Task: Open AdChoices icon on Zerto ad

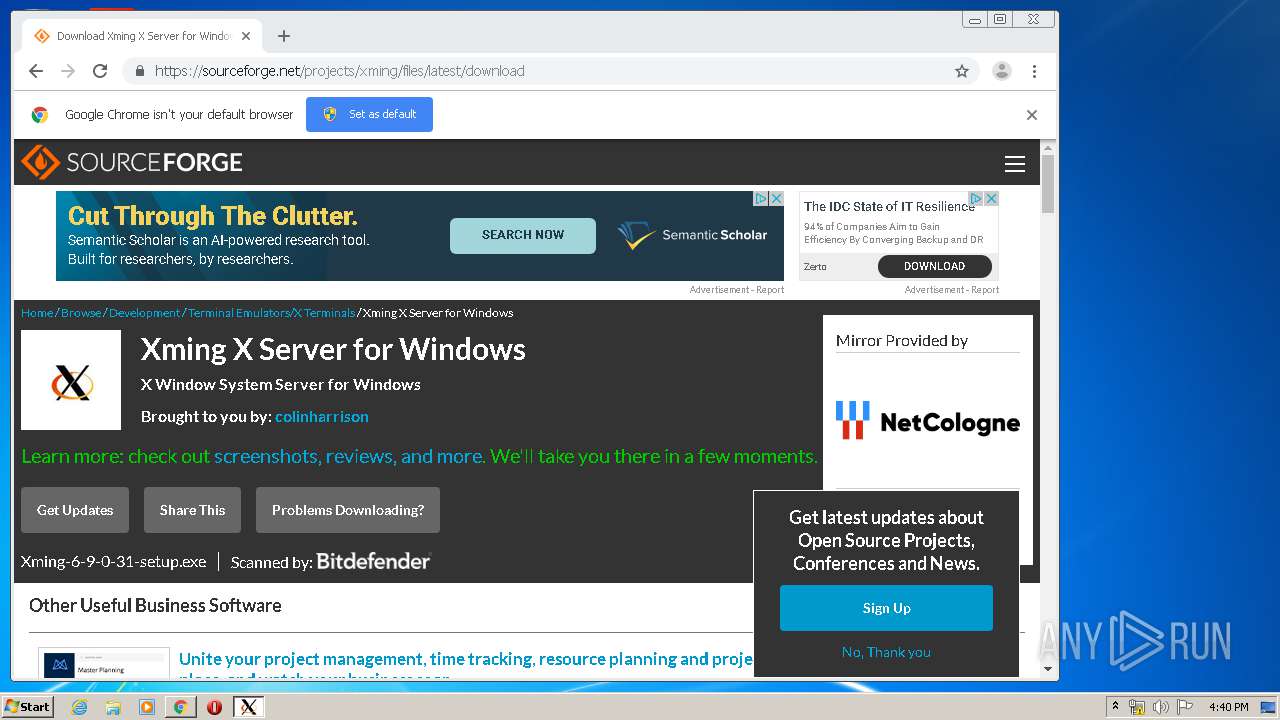Action: (977, 199)
